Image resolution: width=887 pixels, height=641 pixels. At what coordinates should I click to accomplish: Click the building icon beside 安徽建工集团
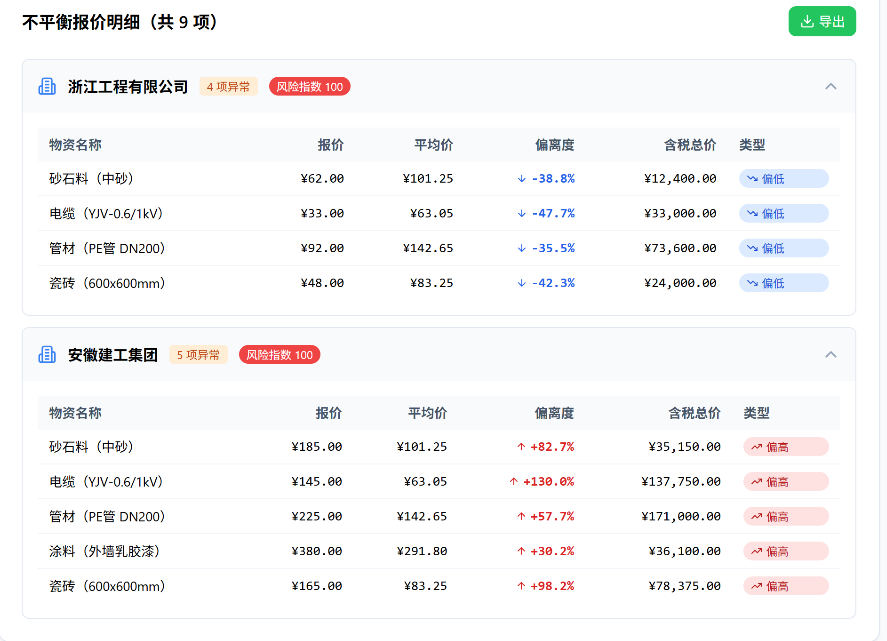[47, 355]
